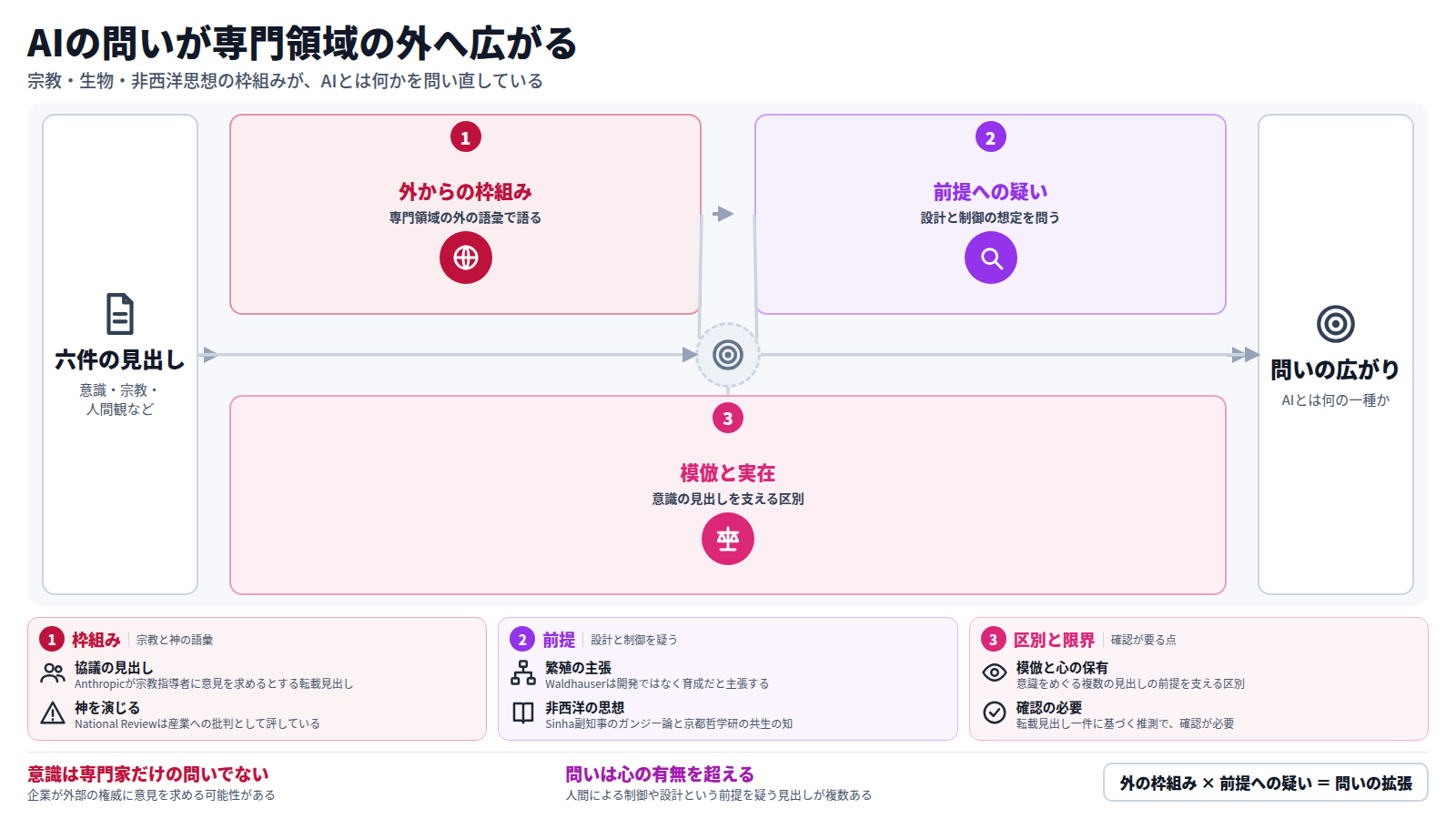Click the 非西洋の思想 item title
The height and width of the screenshot is (819, 1456).
[585, 708]
